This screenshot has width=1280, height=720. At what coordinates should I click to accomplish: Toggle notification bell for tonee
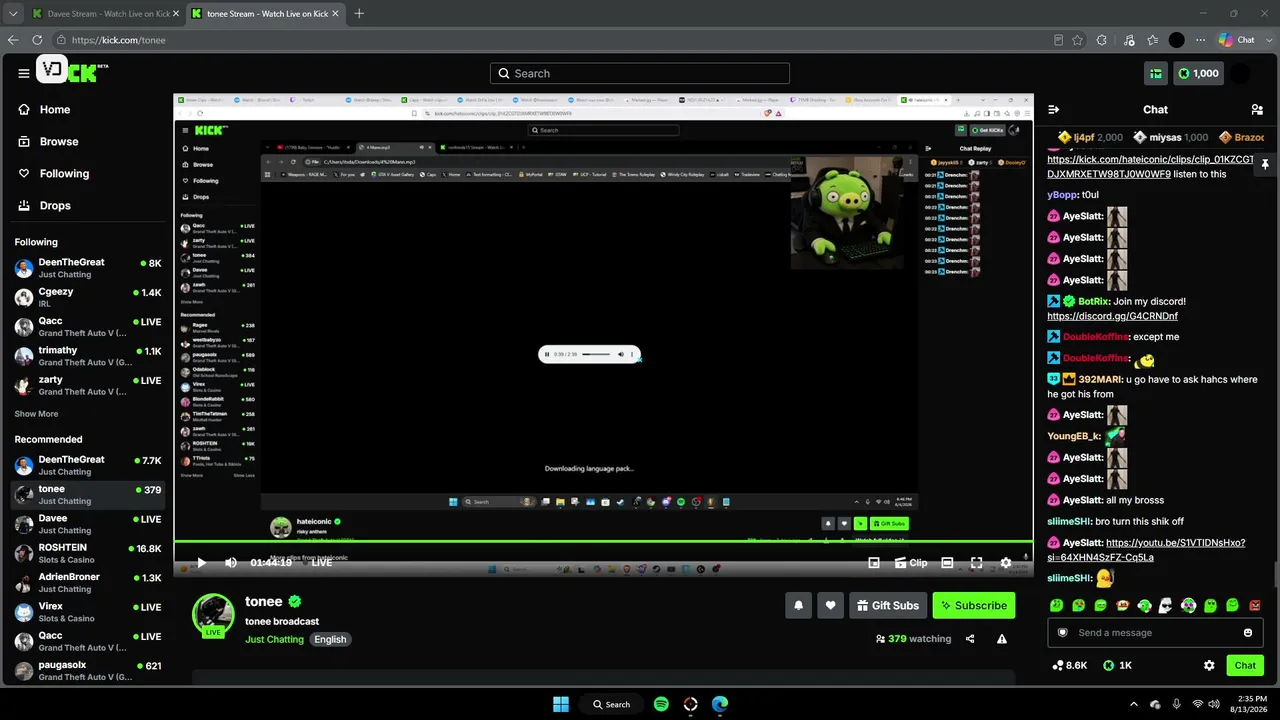pos(798,605)
